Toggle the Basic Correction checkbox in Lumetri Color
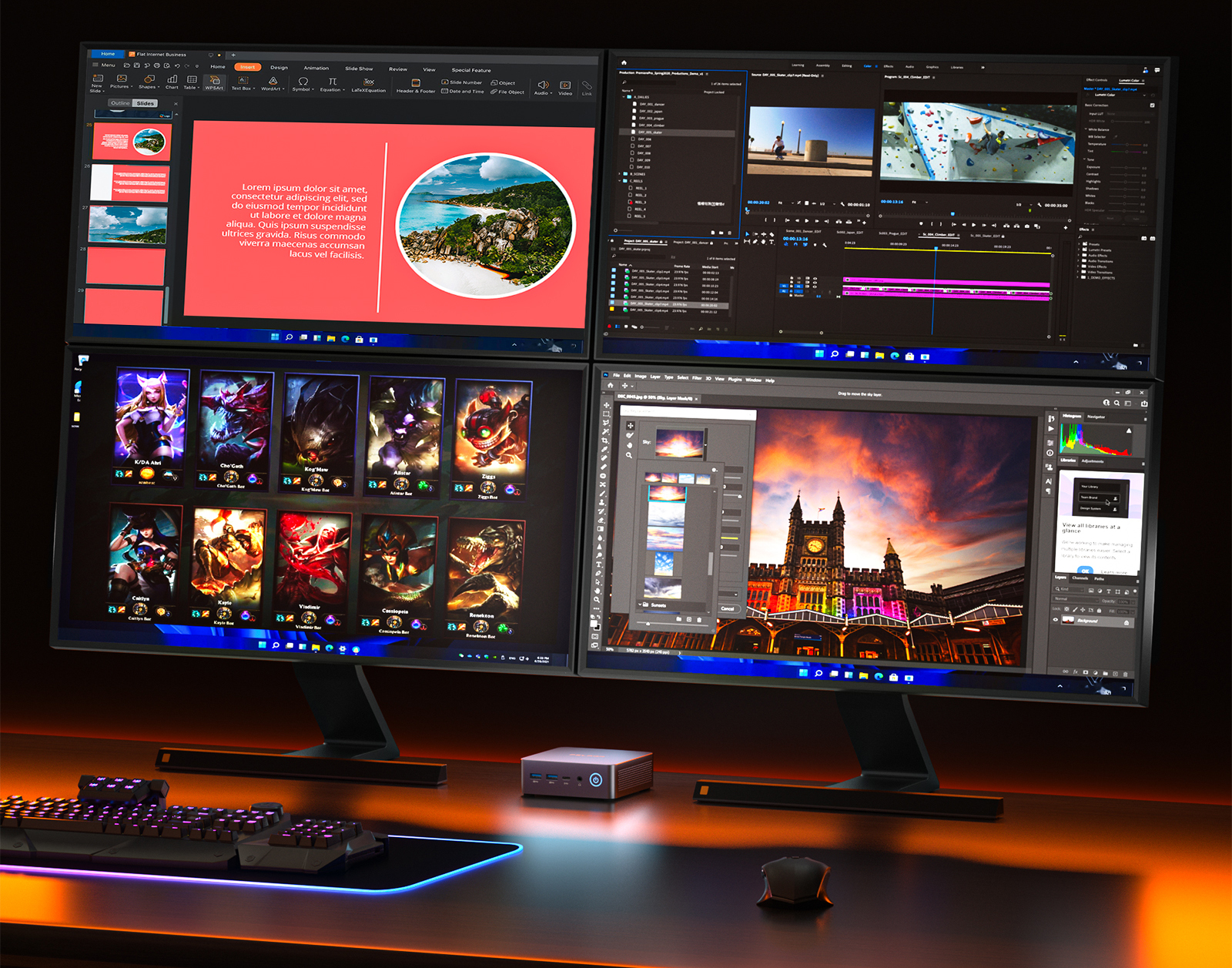 1152,106
